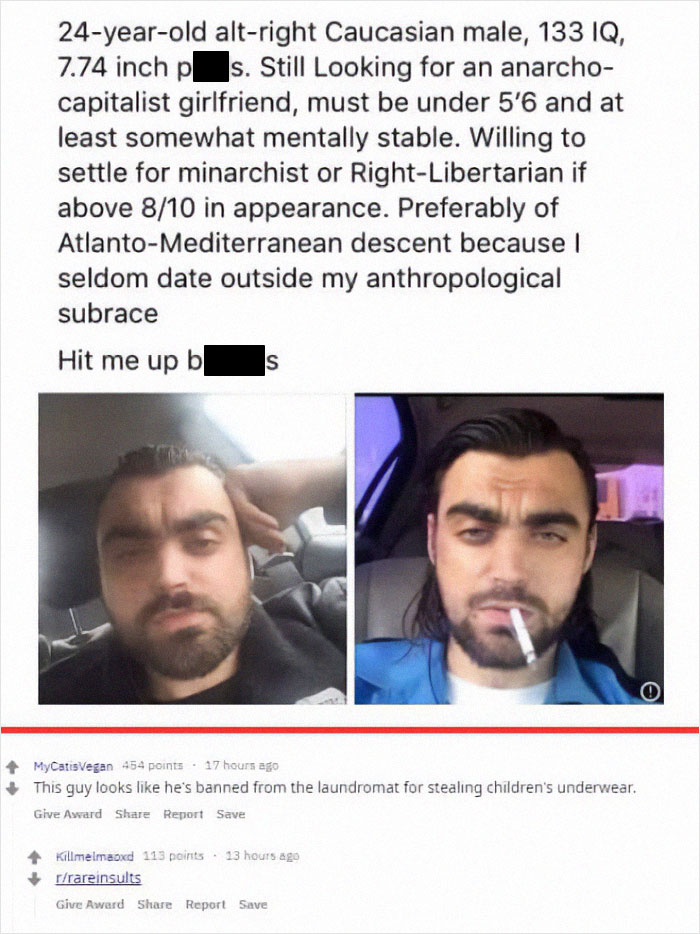The height and width of the screenshot is (934, 700).
Task: Report the Killmelmaoxd reply
Action: tap(206, 904)
